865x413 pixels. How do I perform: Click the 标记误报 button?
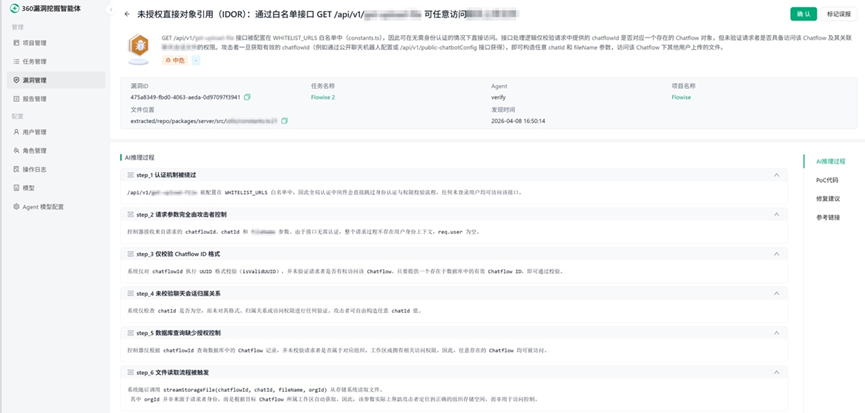(839, 14)
